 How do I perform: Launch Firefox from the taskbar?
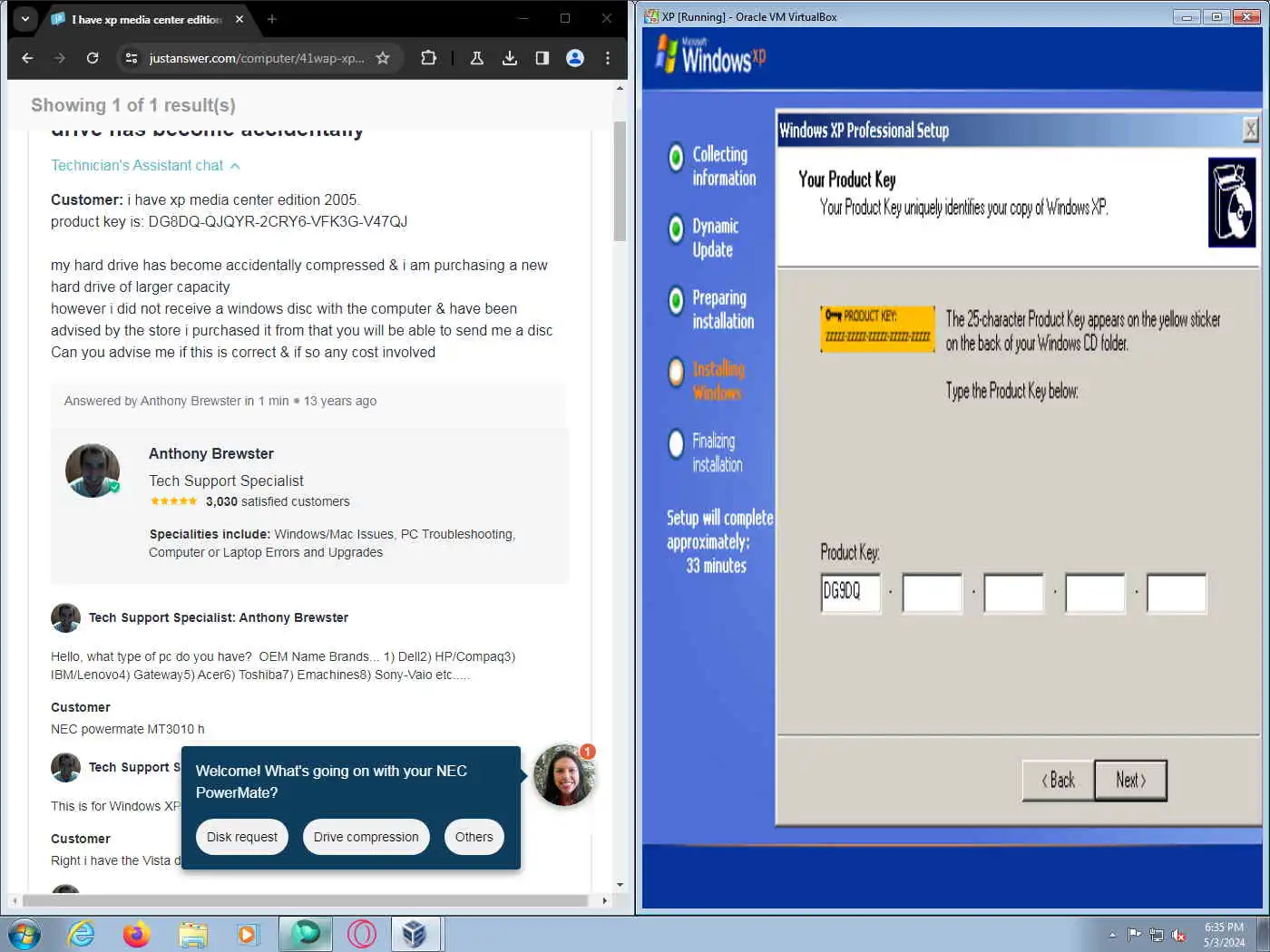click(137, 934)
